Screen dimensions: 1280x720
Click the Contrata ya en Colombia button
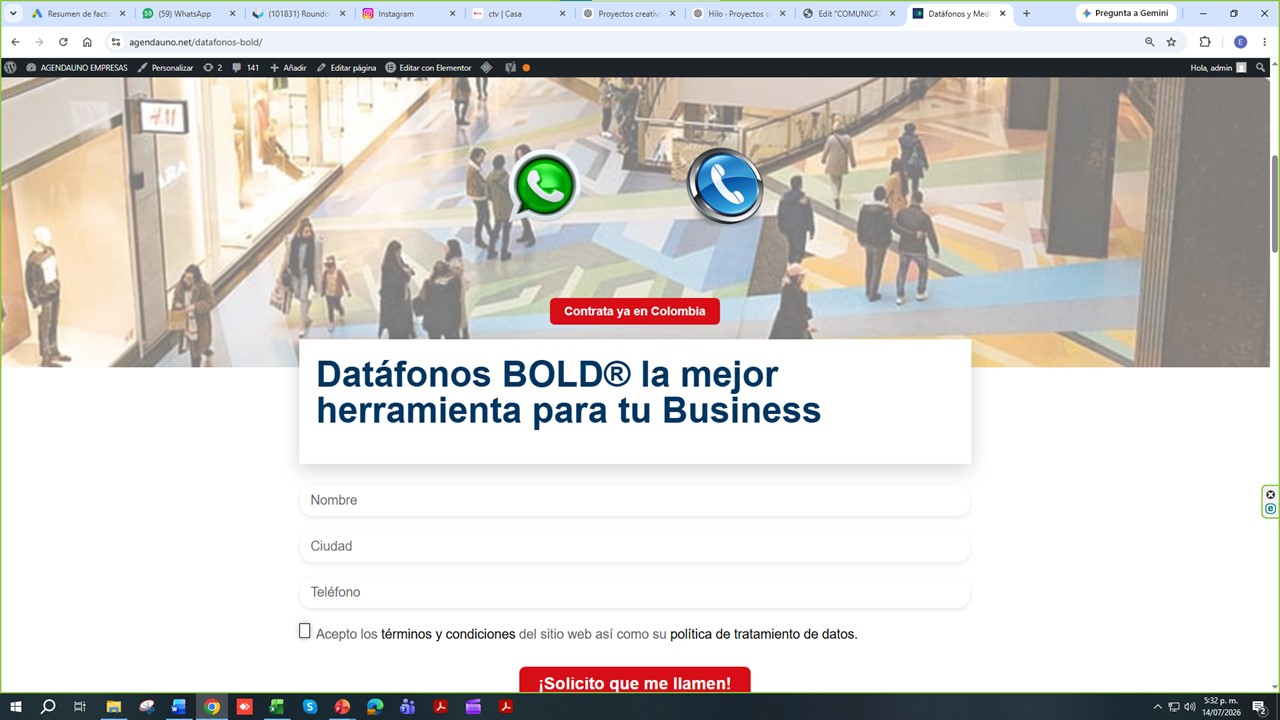[x=635, y=311]
